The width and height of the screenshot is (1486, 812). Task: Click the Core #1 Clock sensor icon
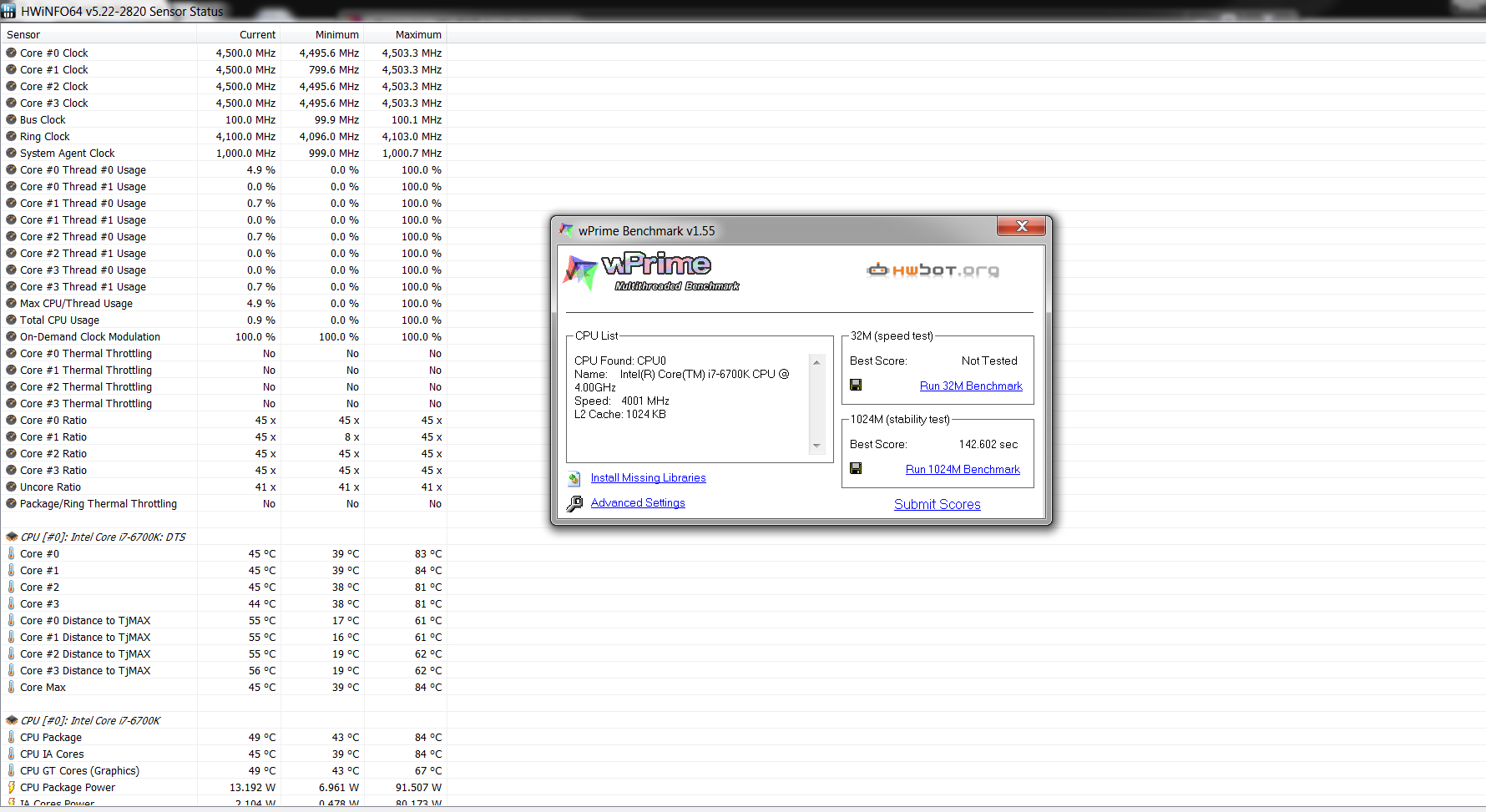tap(12, 69)
